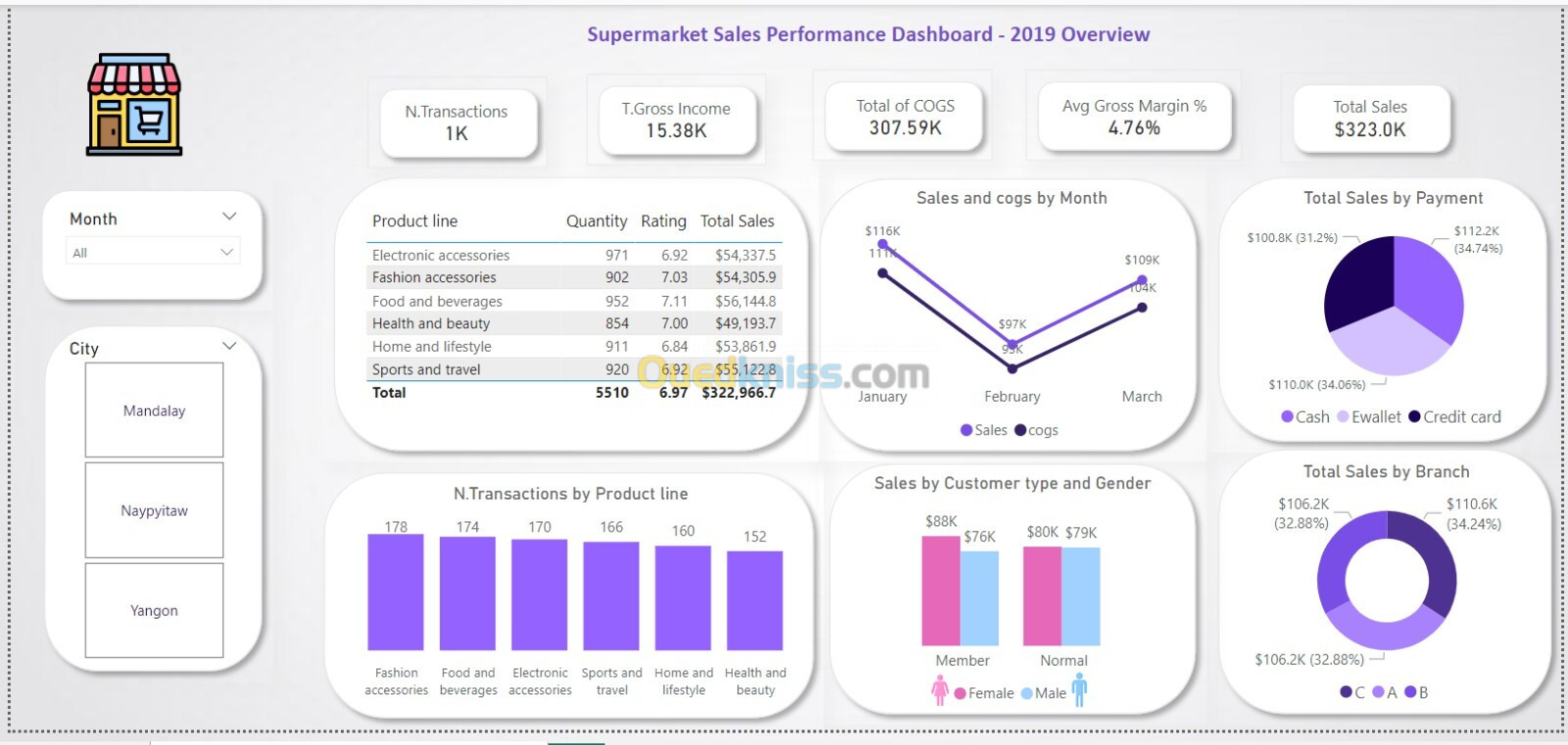Click the Total Sales $323.0K card
Viewport: 1568px width, 745px height.
pos(1370,118)
